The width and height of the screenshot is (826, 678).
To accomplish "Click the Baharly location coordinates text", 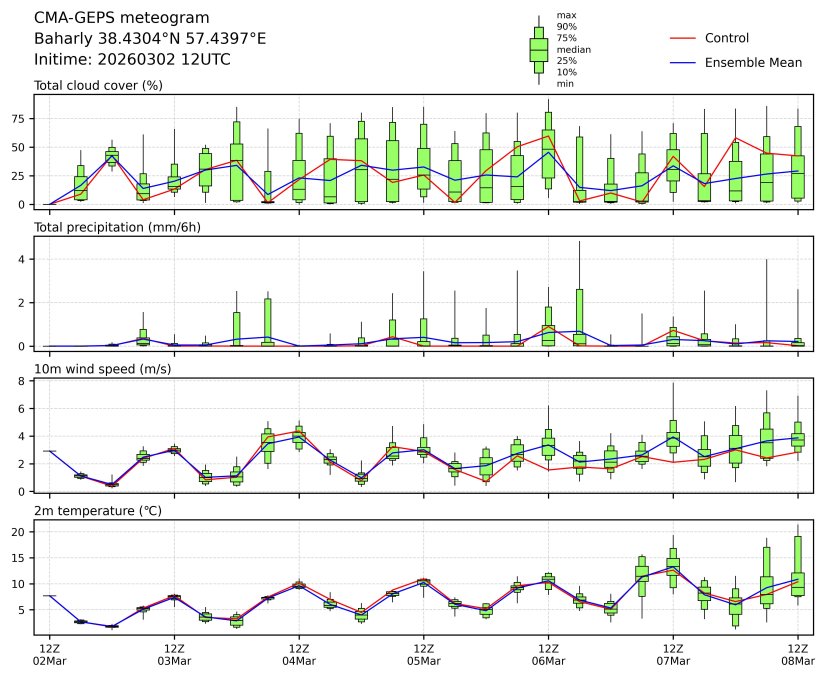I will tap(150, 39).
